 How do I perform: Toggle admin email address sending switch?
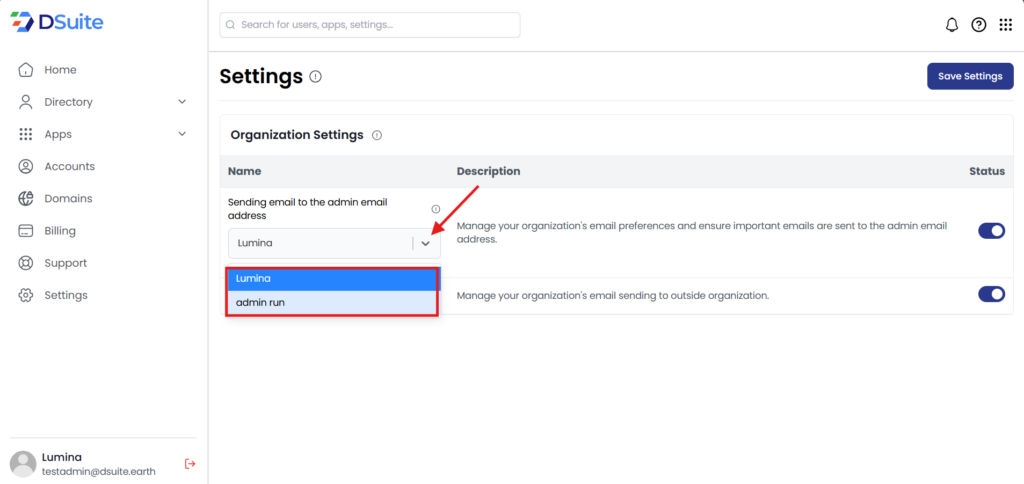click(991, 231)
